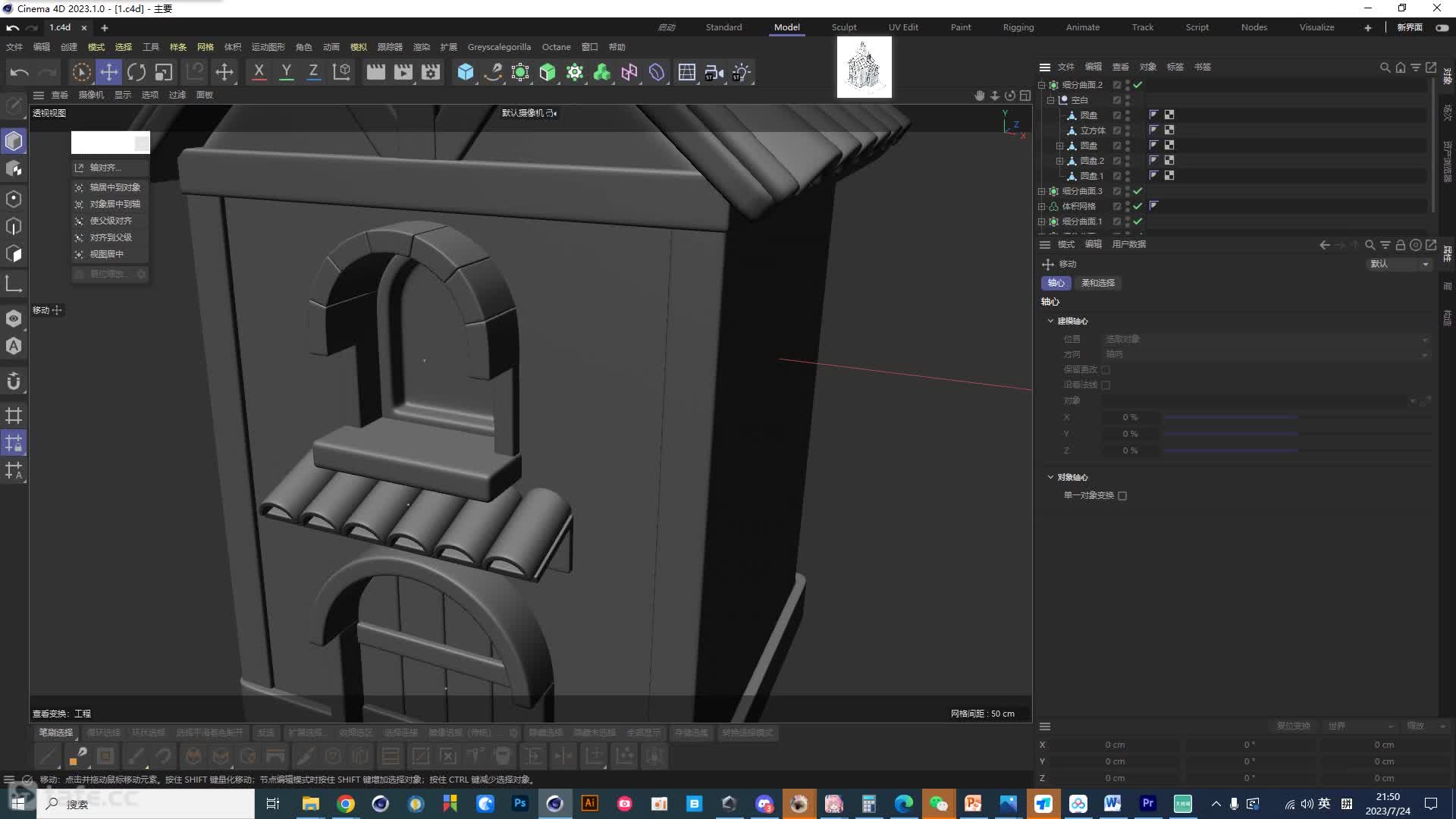Select the Move tool in top toolbar

[x=109, y=72]
